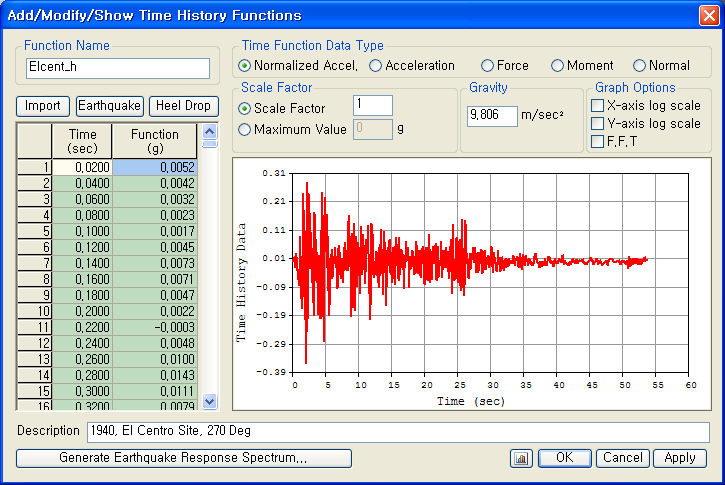
Task: Click Generate Earthquake Response Spectrum
Action: click(x=184, y=458)
